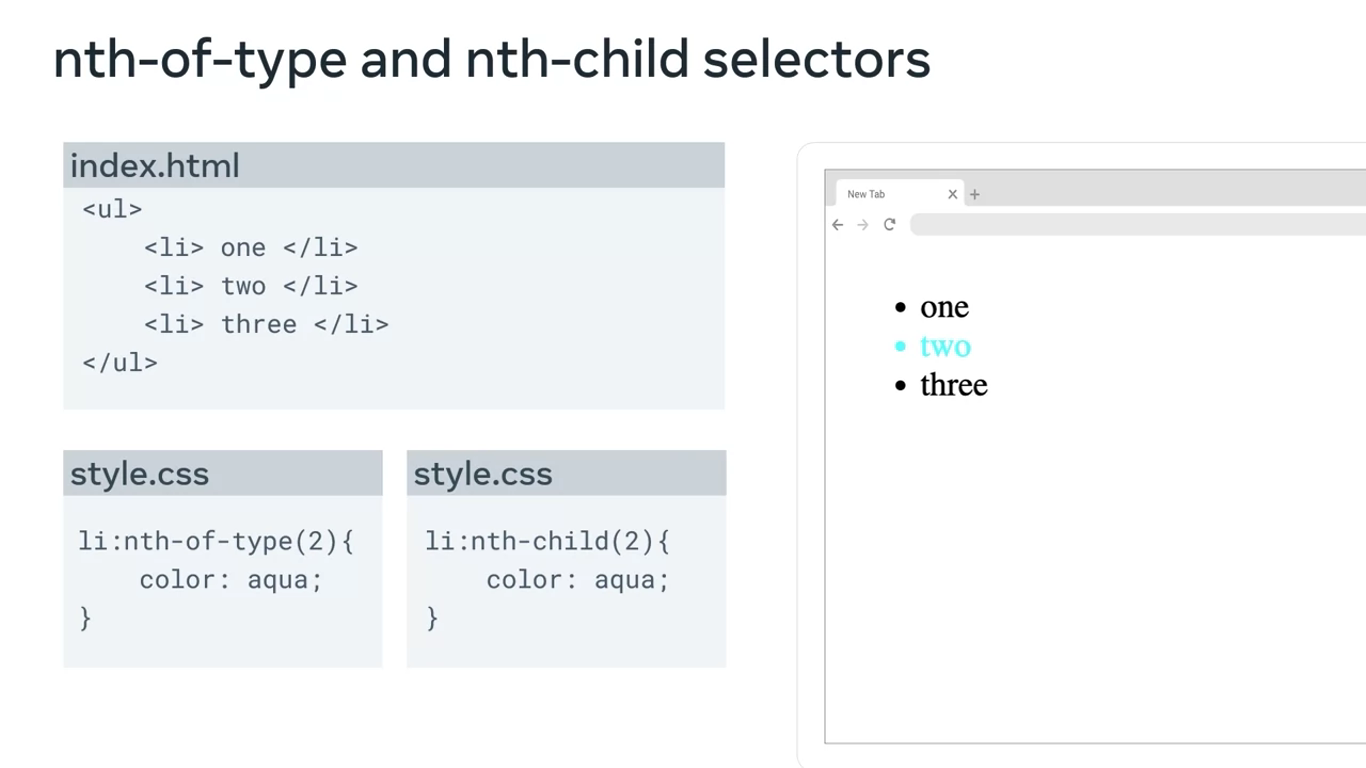Click the li:nth-of-type(2) selector line
The height and width of the screenshot is (768, 1366).
216,542
